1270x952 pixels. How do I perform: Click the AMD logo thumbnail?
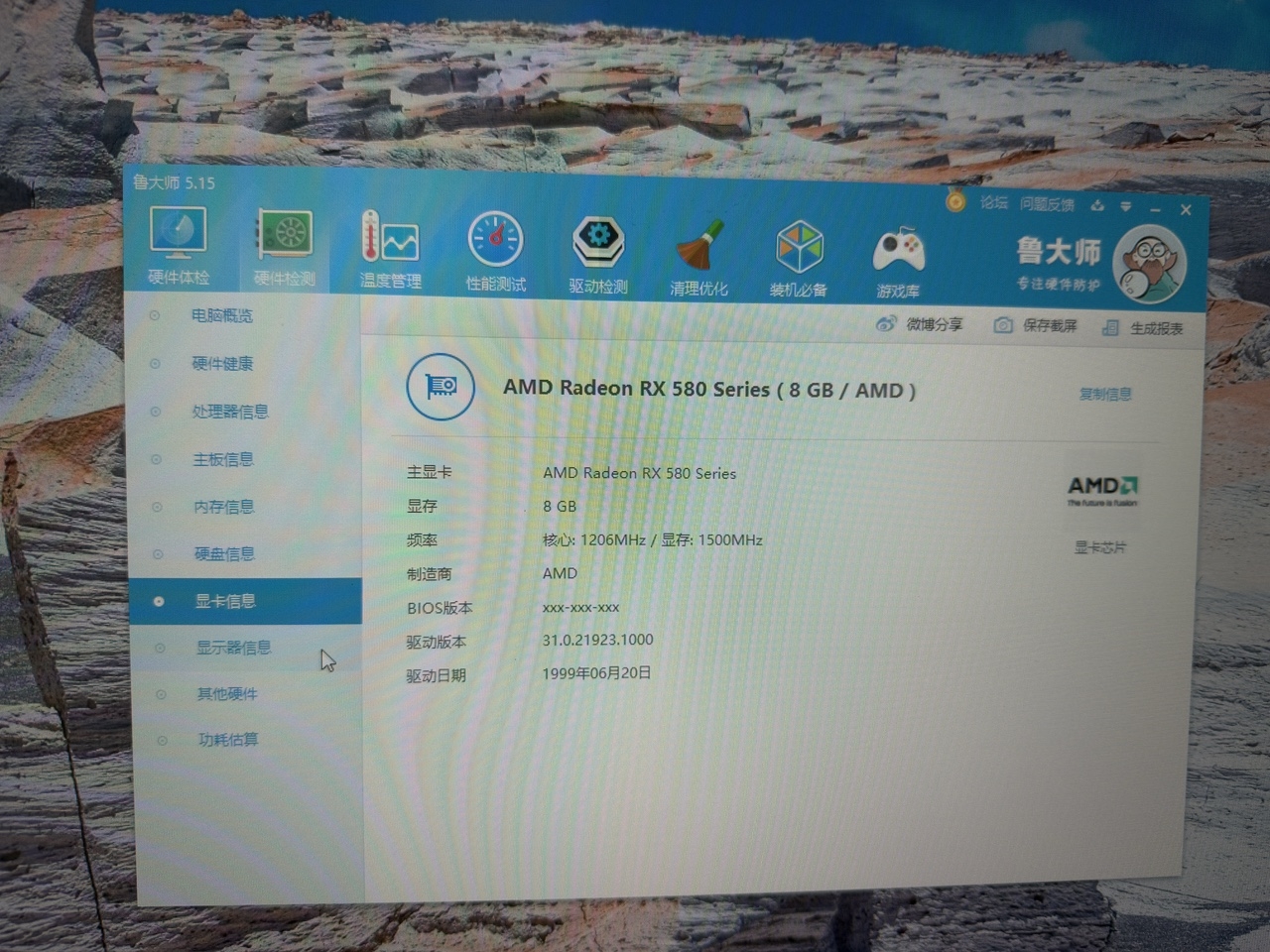(x=1101, y=491)
